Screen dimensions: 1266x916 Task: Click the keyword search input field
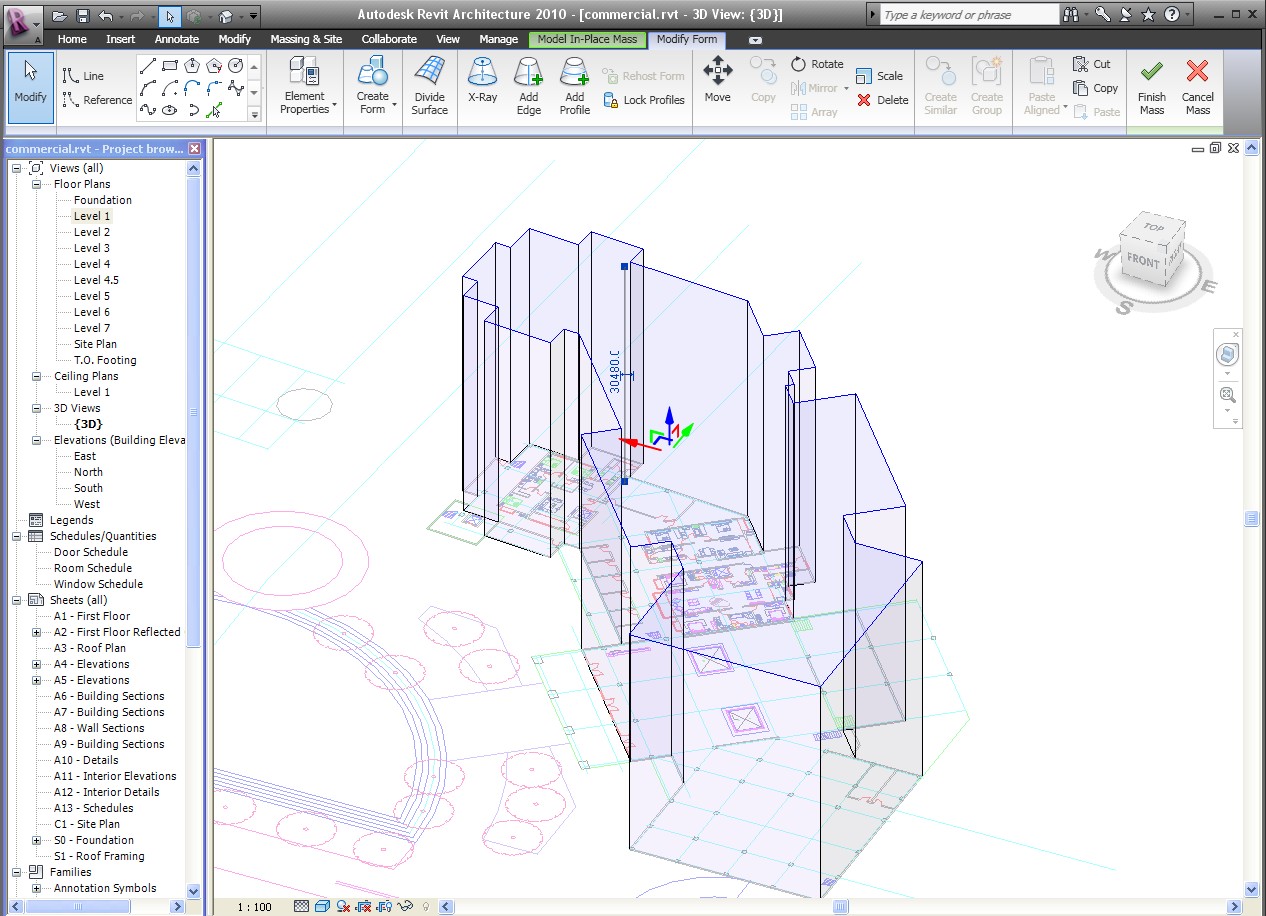coord(967,15)
